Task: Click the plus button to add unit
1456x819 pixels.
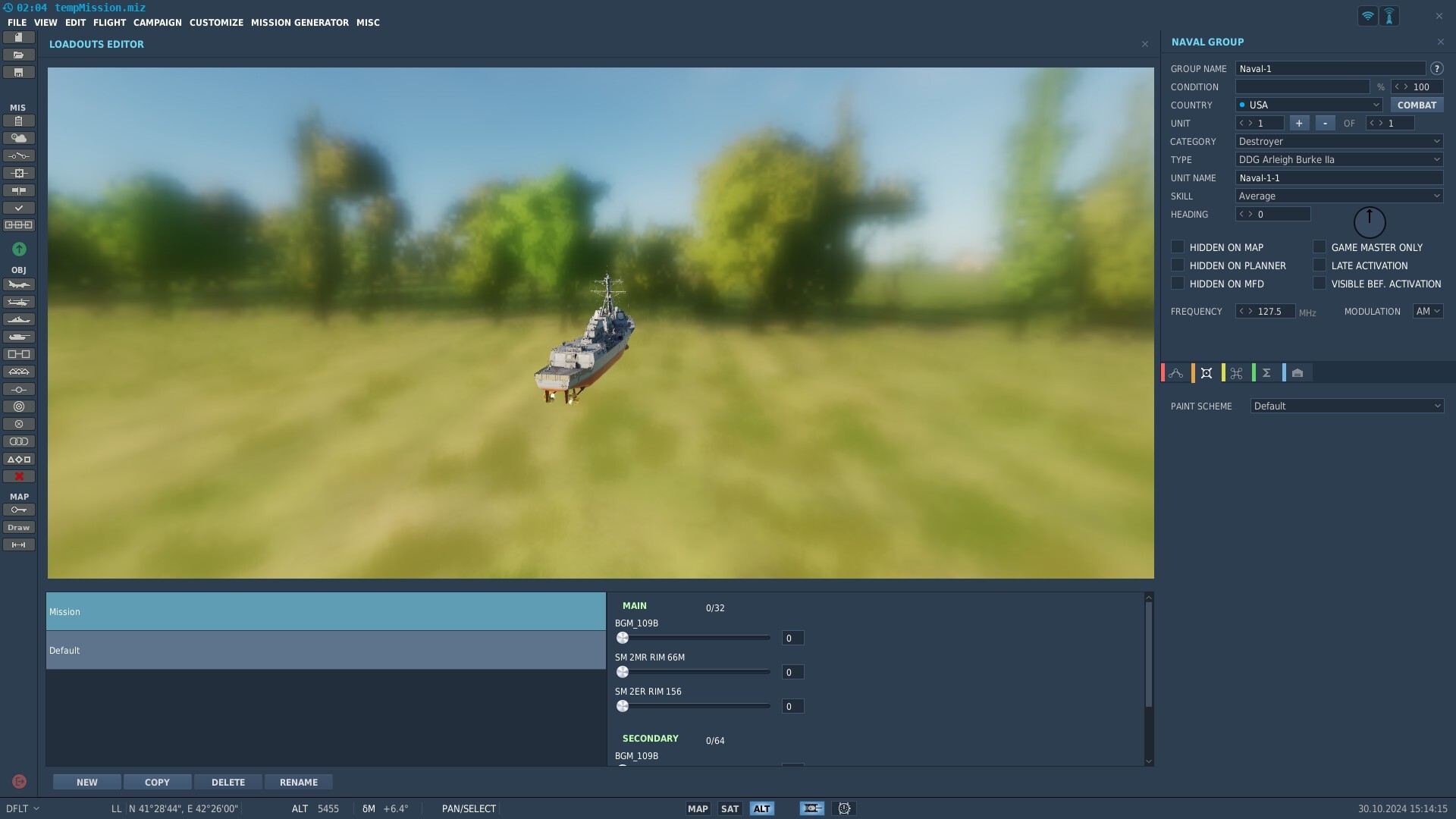Action: (x=1299, y=123)
